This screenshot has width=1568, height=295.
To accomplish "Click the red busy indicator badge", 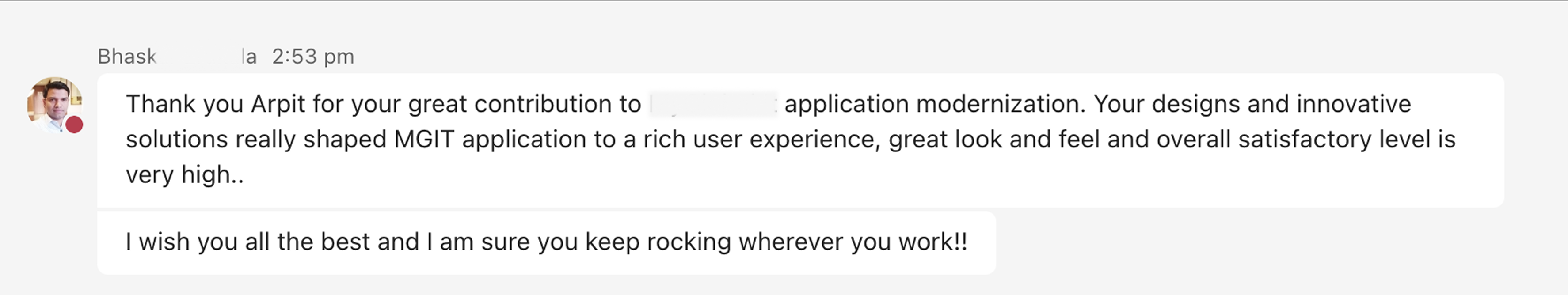I will (x=76, y=124).
